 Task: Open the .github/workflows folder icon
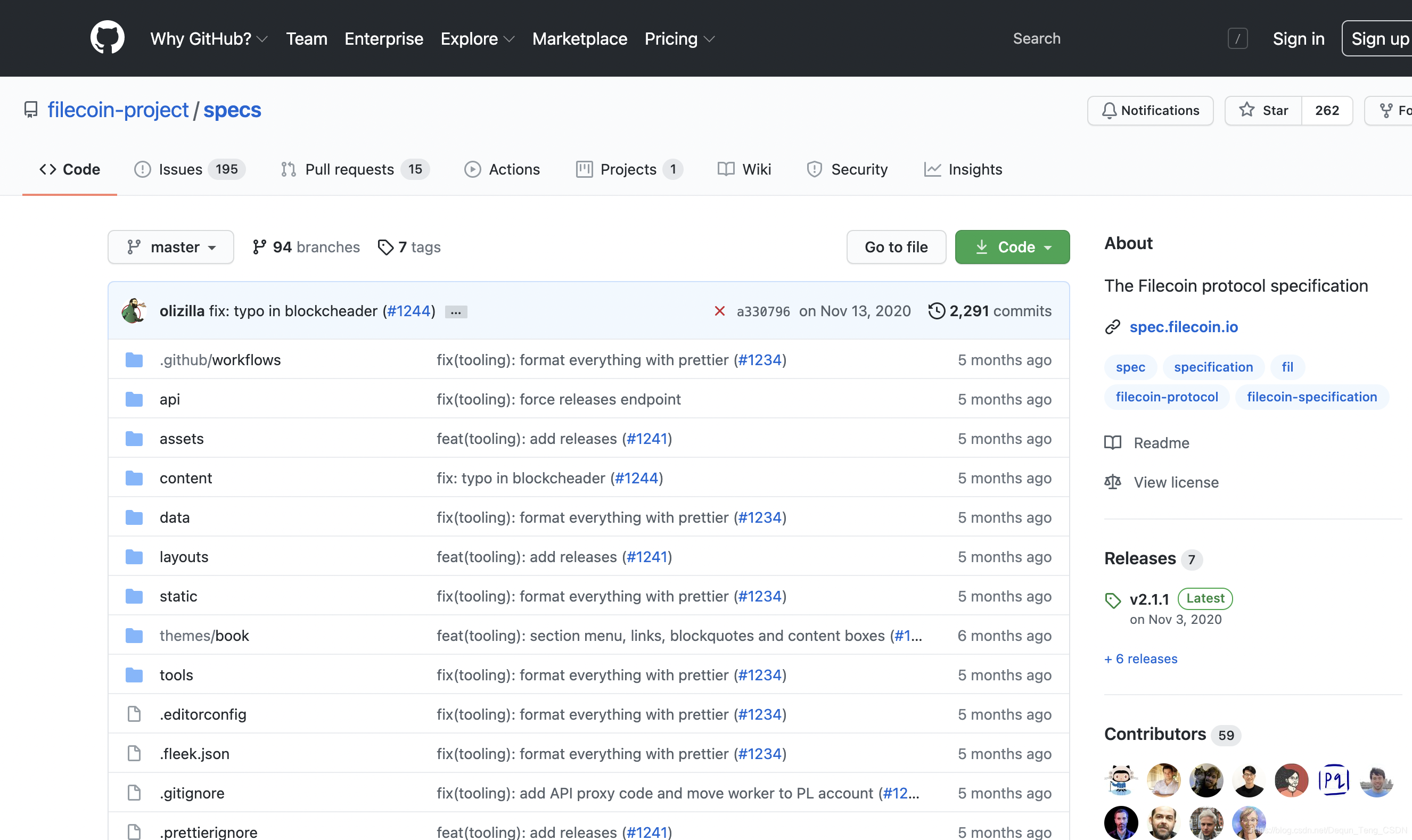(134, 360)
